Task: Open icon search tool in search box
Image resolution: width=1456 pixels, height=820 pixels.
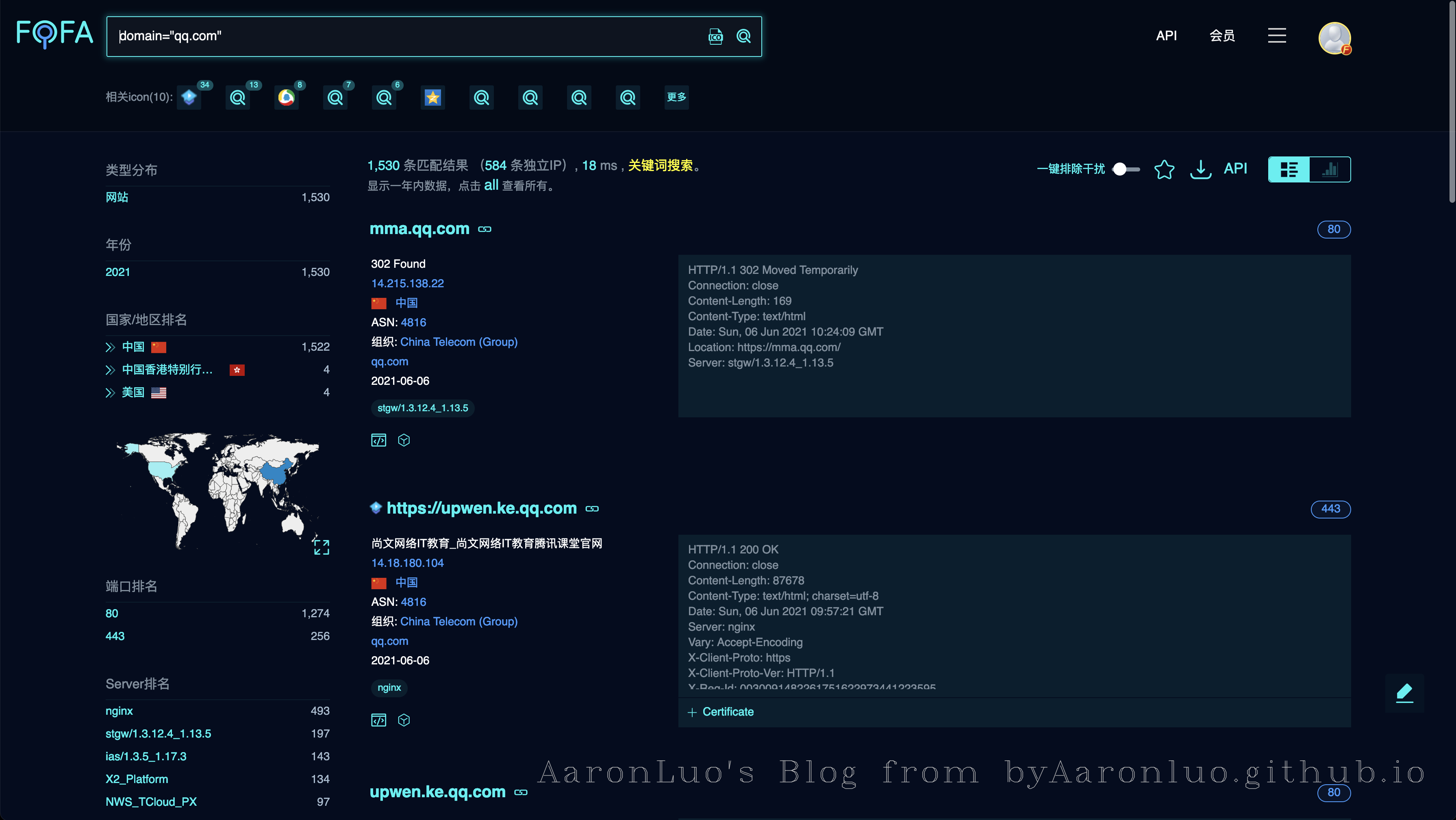Action: click(715, 36)
